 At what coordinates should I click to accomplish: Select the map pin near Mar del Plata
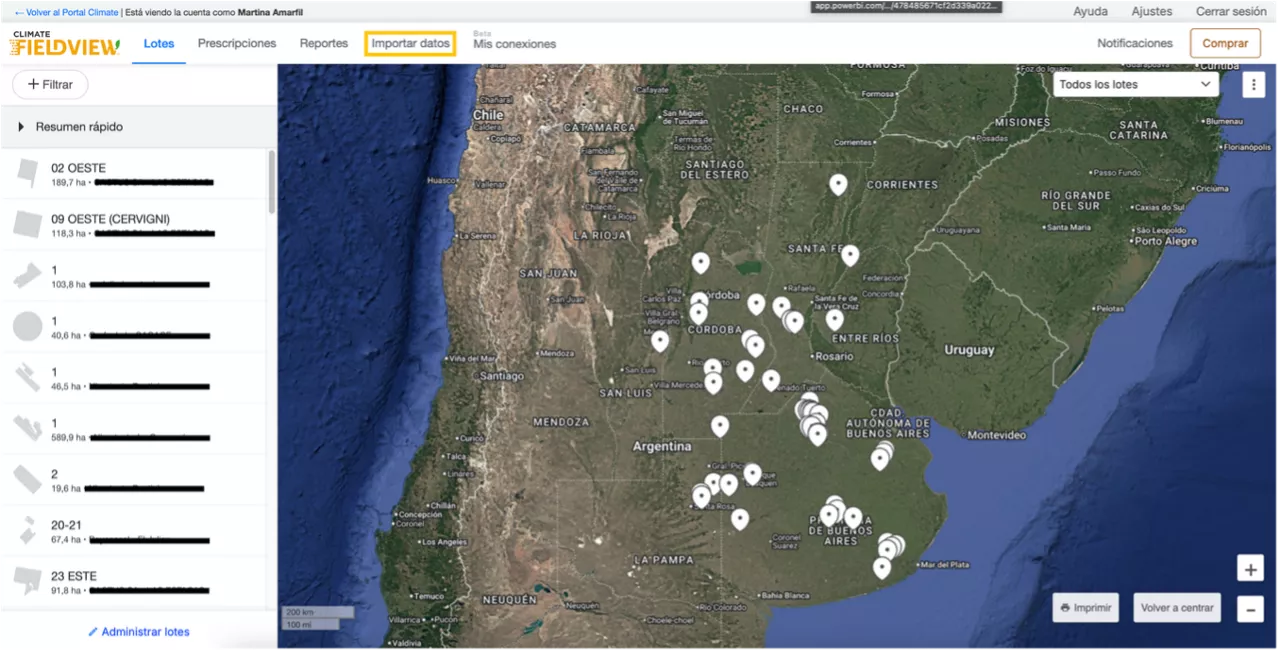tap(881, 567)
